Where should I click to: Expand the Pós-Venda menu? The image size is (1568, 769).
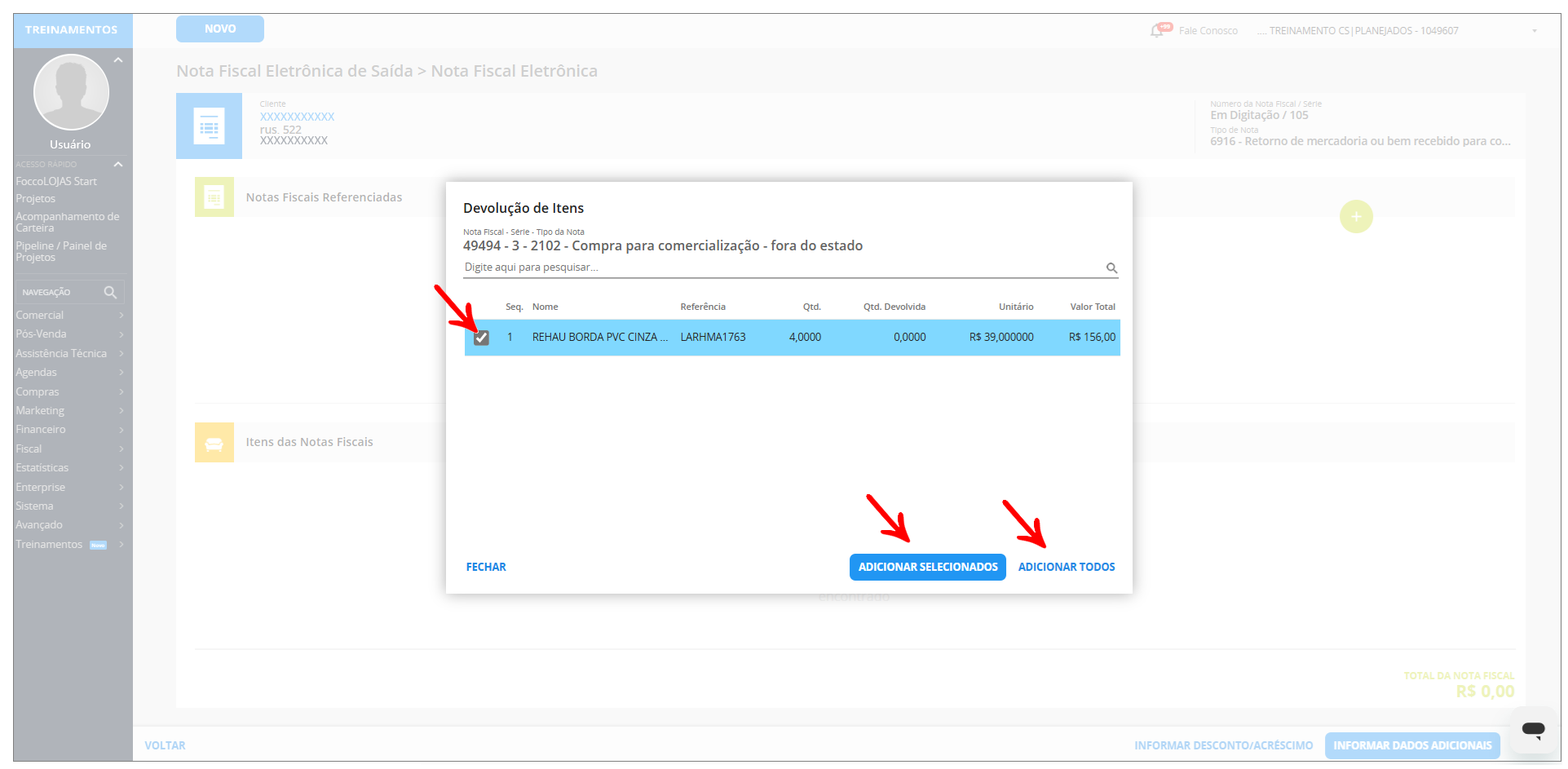point(70,334)
